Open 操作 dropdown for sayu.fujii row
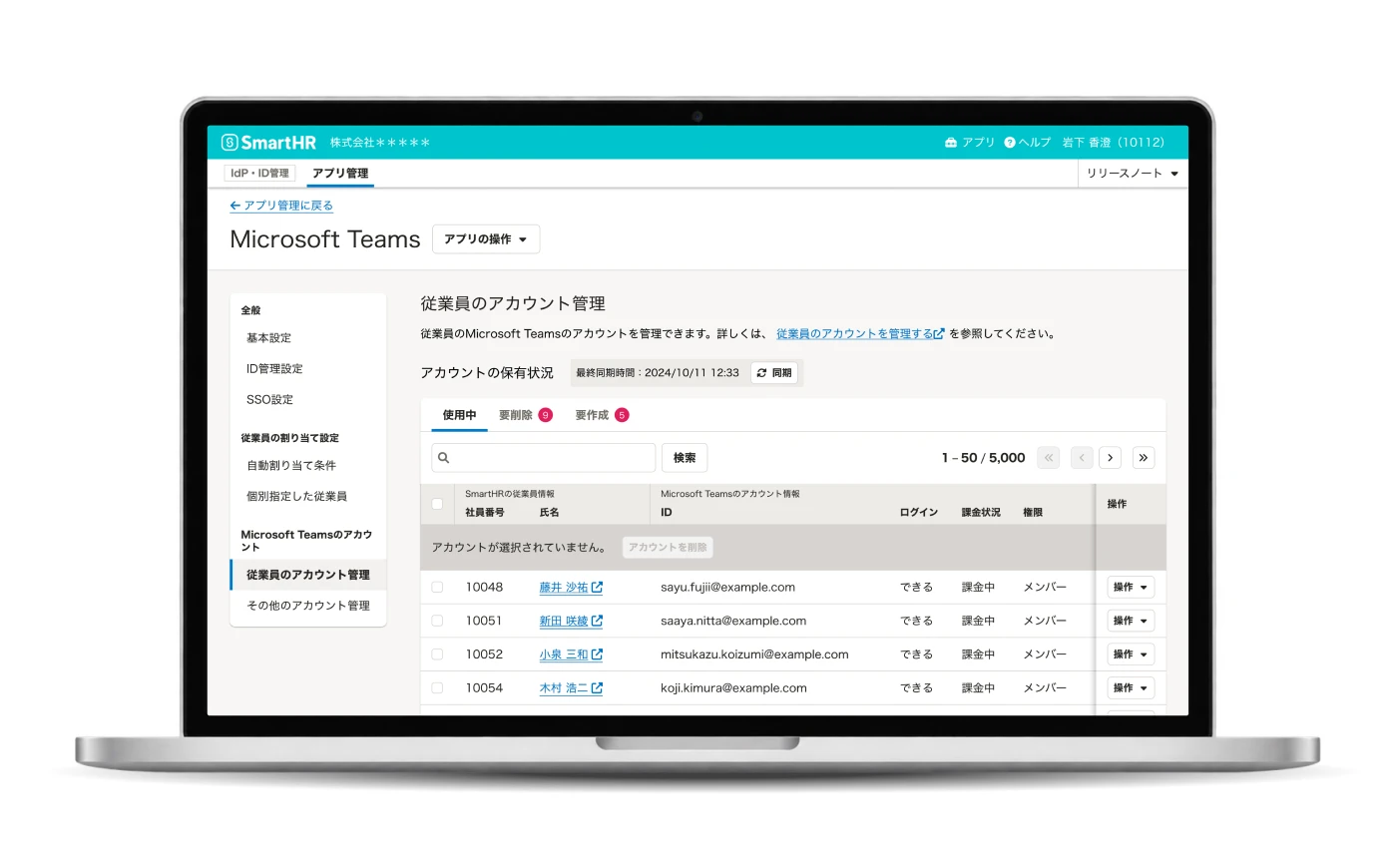Screen dimensions: 1387x868 (1131, 588)
